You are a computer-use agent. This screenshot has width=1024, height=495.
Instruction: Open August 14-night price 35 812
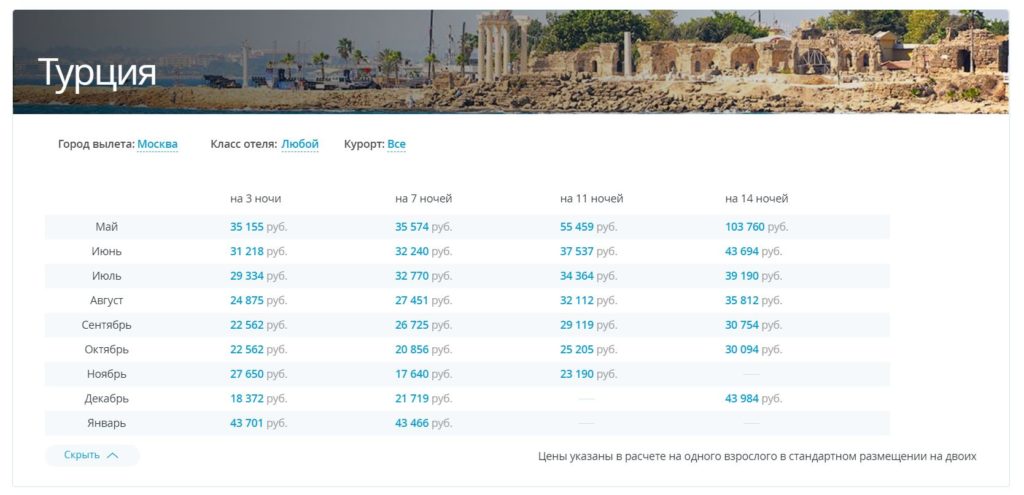tap(742, 300)
